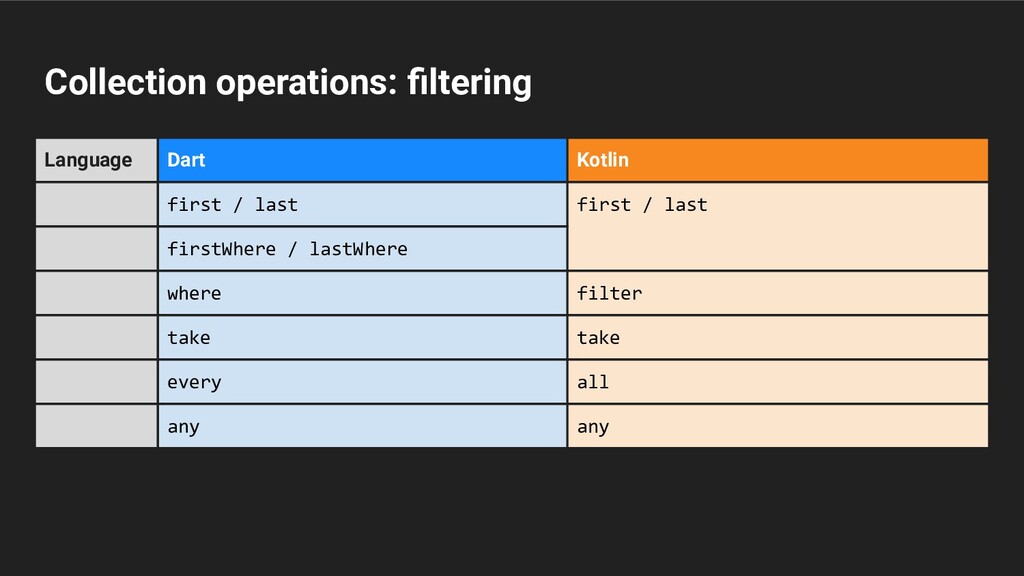This screenshot has width=1024, height=576.
Task: Click the Dart 'where' cell
Action: click(361, 293)
